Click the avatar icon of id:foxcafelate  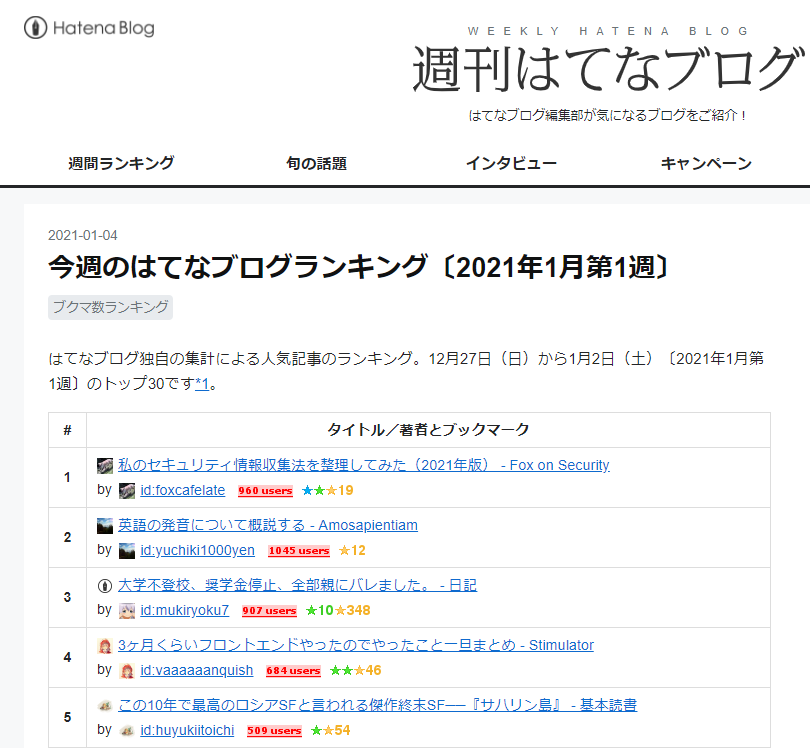tap(127, 491)
